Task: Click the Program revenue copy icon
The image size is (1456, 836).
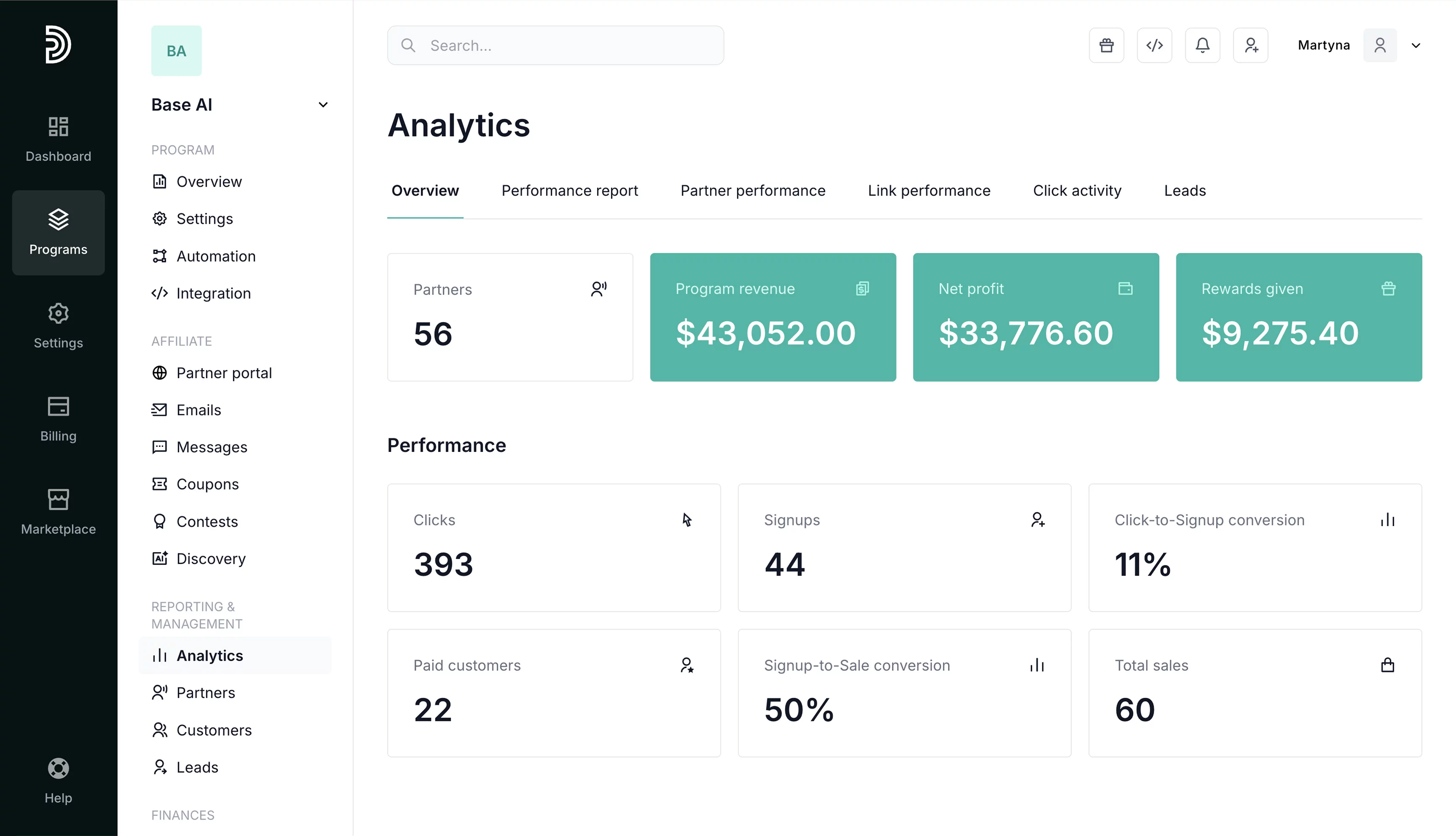Action: [862, 288]
